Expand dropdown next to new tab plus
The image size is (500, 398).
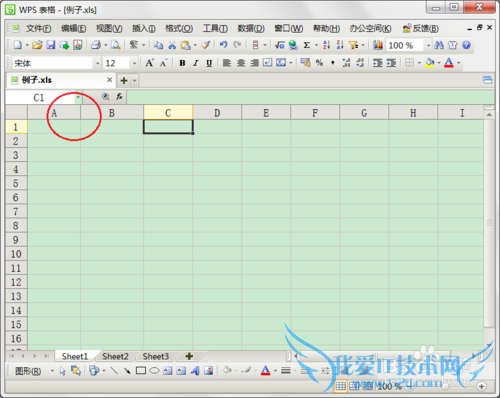134,80
